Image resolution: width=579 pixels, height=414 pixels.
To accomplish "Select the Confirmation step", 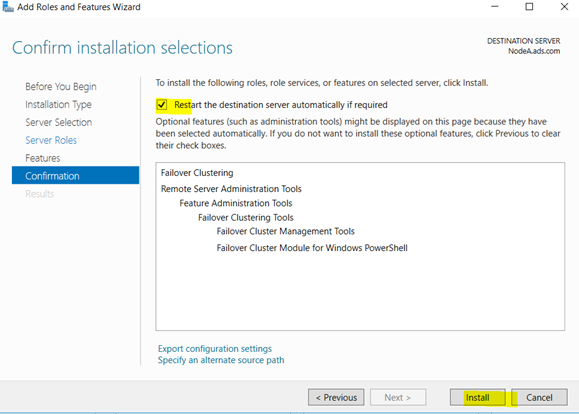I will pos(76,175).
